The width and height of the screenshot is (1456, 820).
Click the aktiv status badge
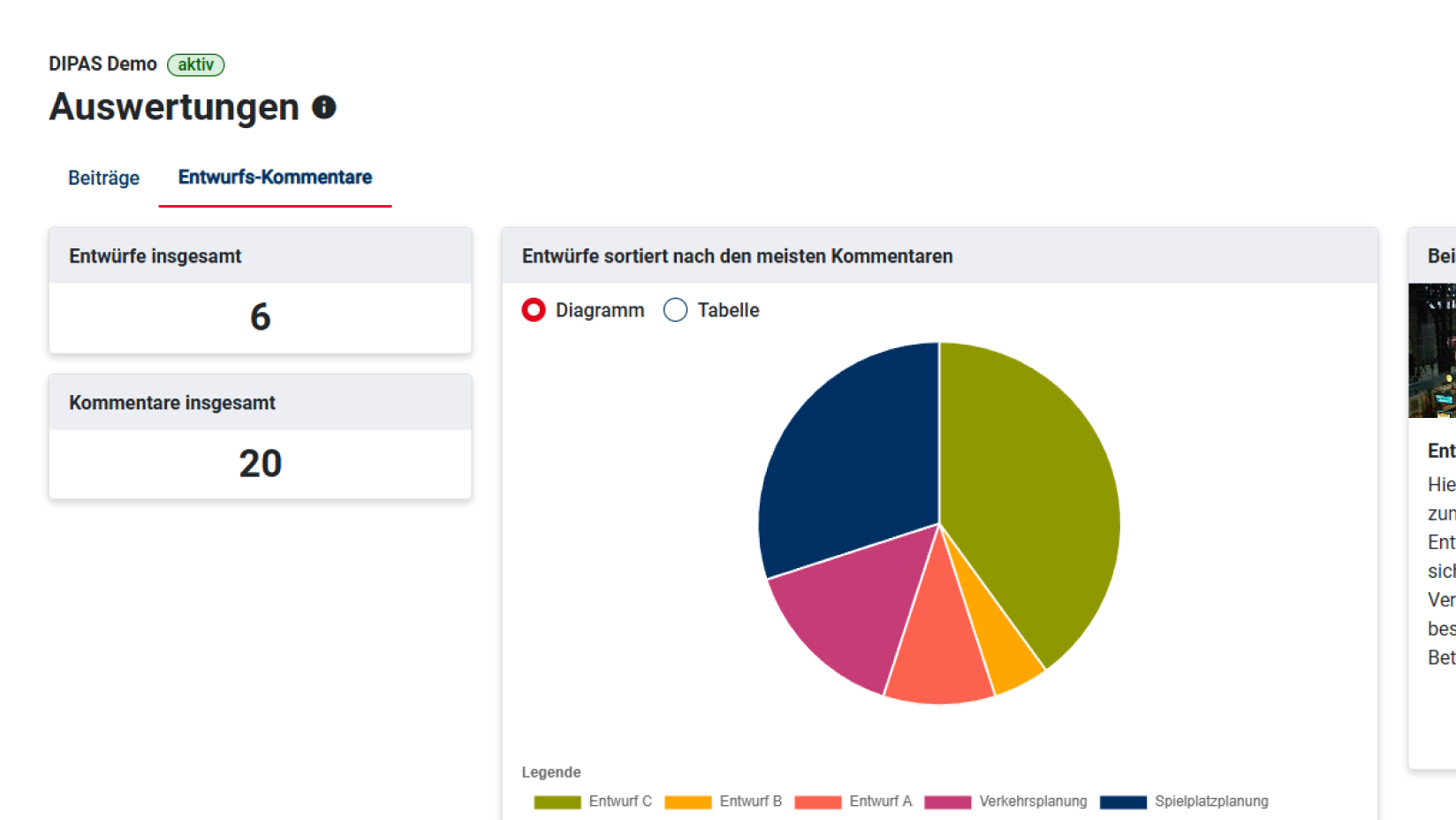[195, 65]
